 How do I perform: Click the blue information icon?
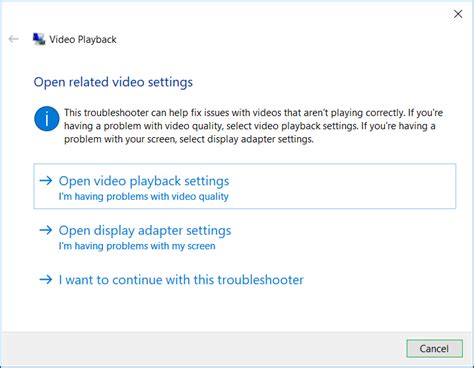click(47, 119)
